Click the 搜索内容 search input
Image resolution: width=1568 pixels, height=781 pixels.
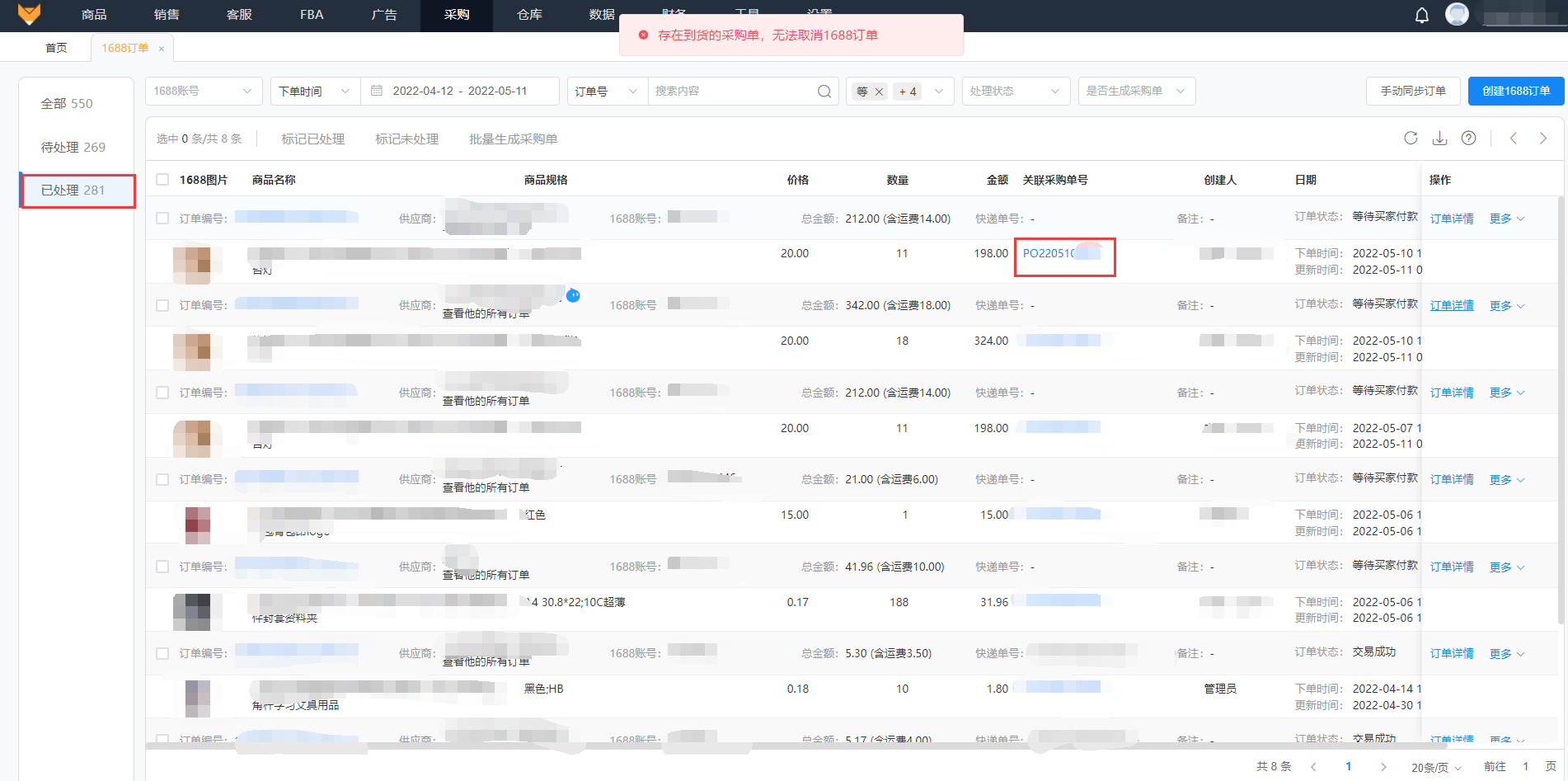coord(732,91)
